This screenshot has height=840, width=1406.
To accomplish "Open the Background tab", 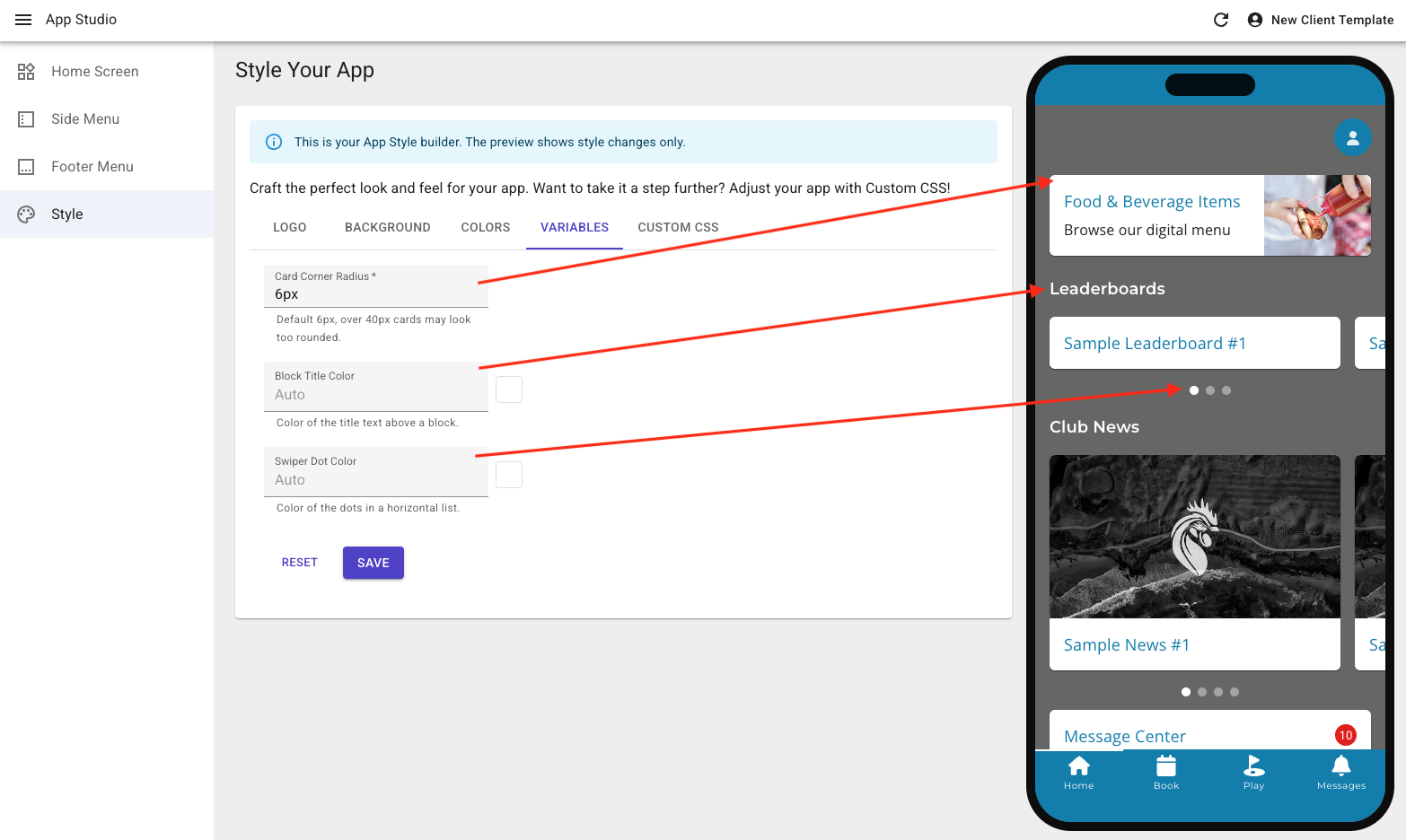I will click(x=388, y=228).
